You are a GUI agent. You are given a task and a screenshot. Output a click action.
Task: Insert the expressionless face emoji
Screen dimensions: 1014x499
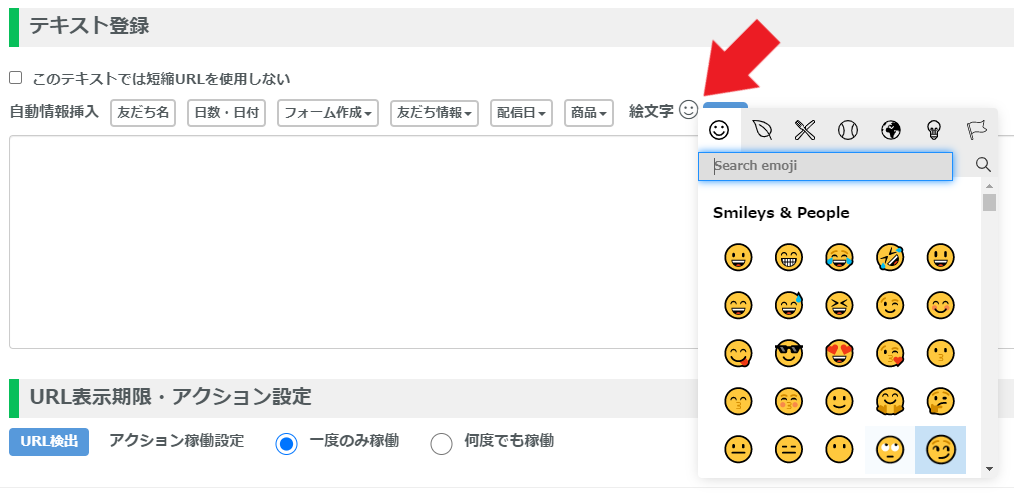[788, 450]
